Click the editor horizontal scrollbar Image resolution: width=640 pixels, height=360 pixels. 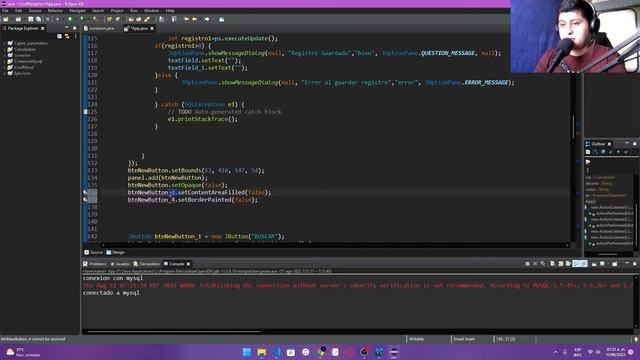[335, 245]
